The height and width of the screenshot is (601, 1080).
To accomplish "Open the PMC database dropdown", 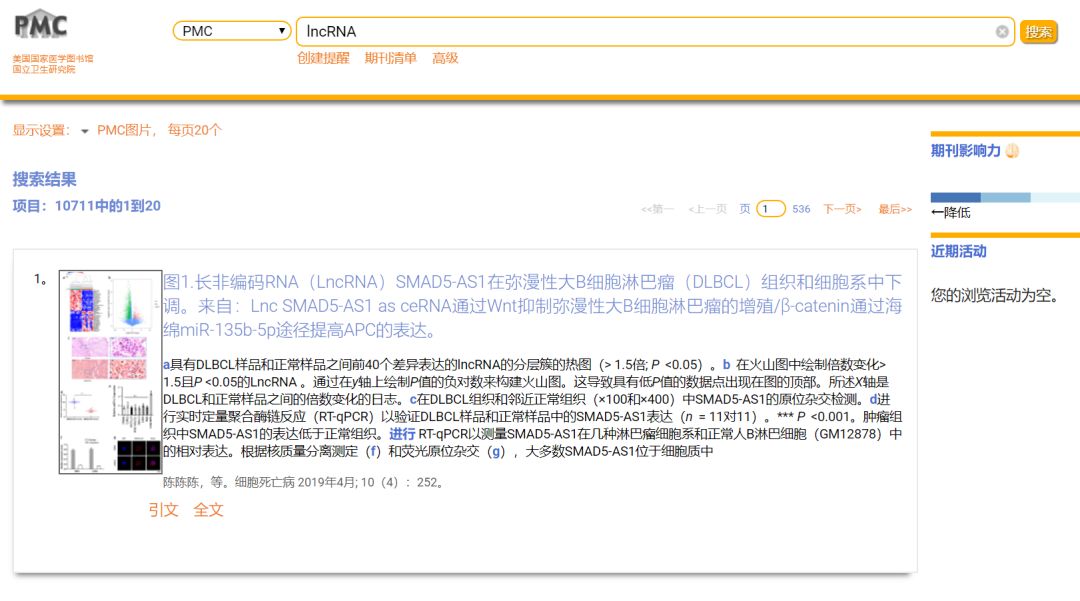I will click(x=231, y=31).
